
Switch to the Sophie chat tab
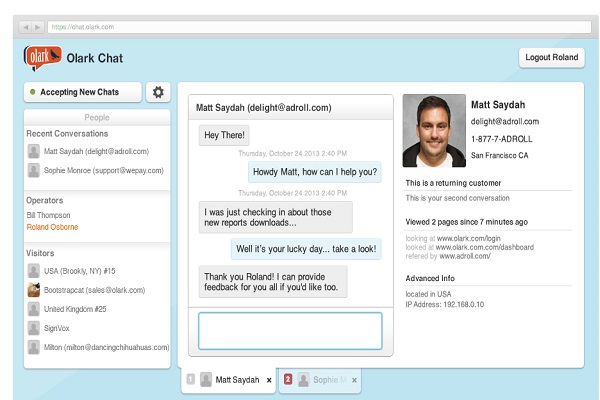(x=320, y=380)
